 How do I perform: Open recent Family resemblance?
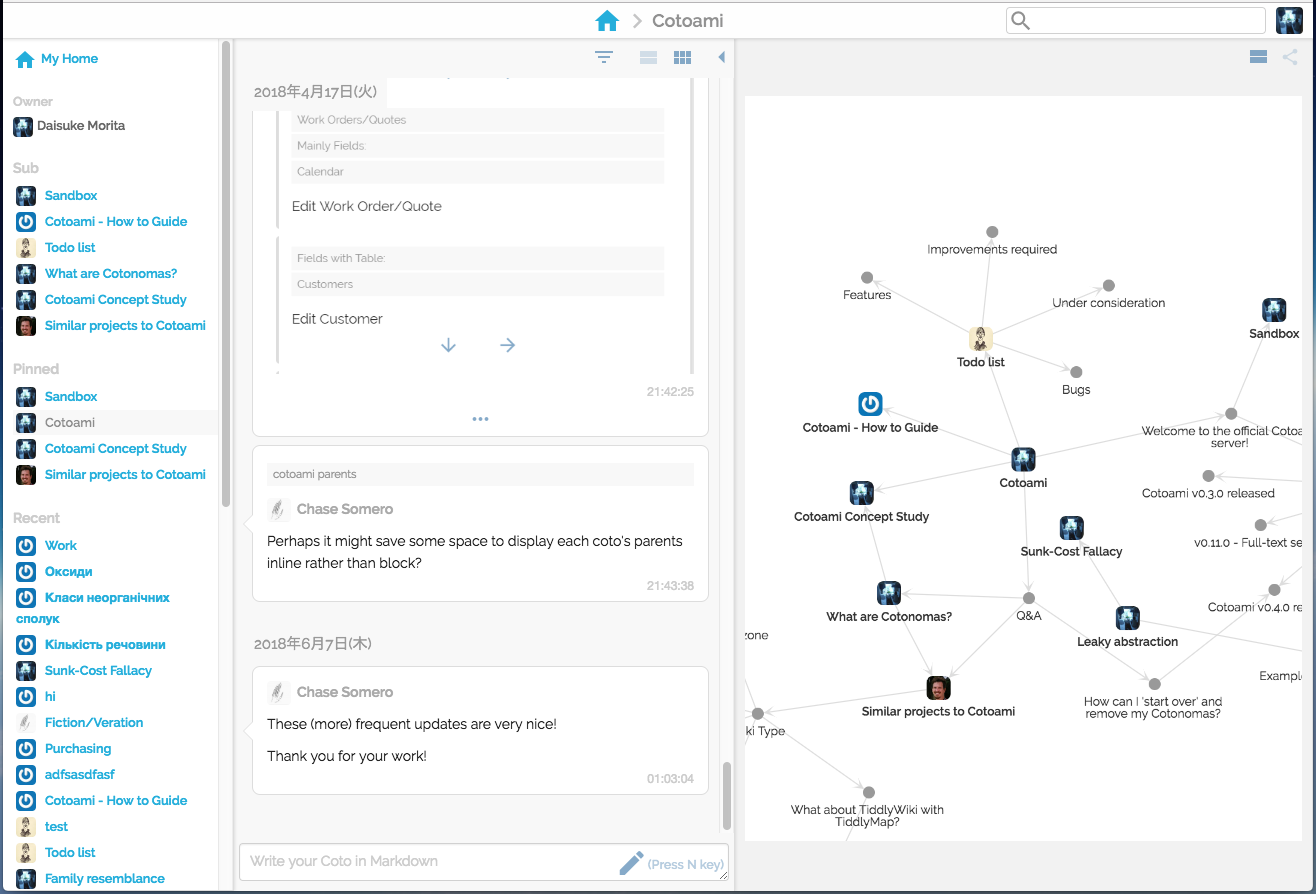click(105, 879)
